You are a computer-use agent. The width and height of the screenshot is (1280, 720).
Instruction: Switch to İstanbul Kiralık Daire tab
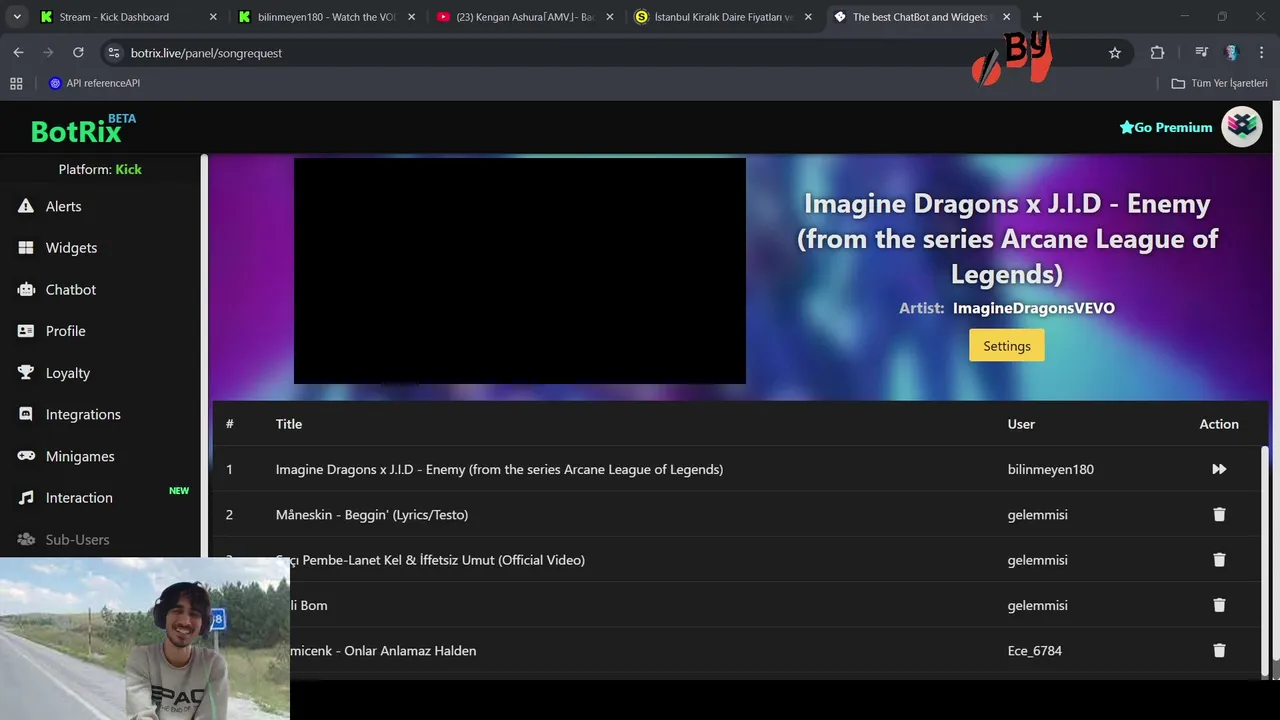[x=722, y=17]
